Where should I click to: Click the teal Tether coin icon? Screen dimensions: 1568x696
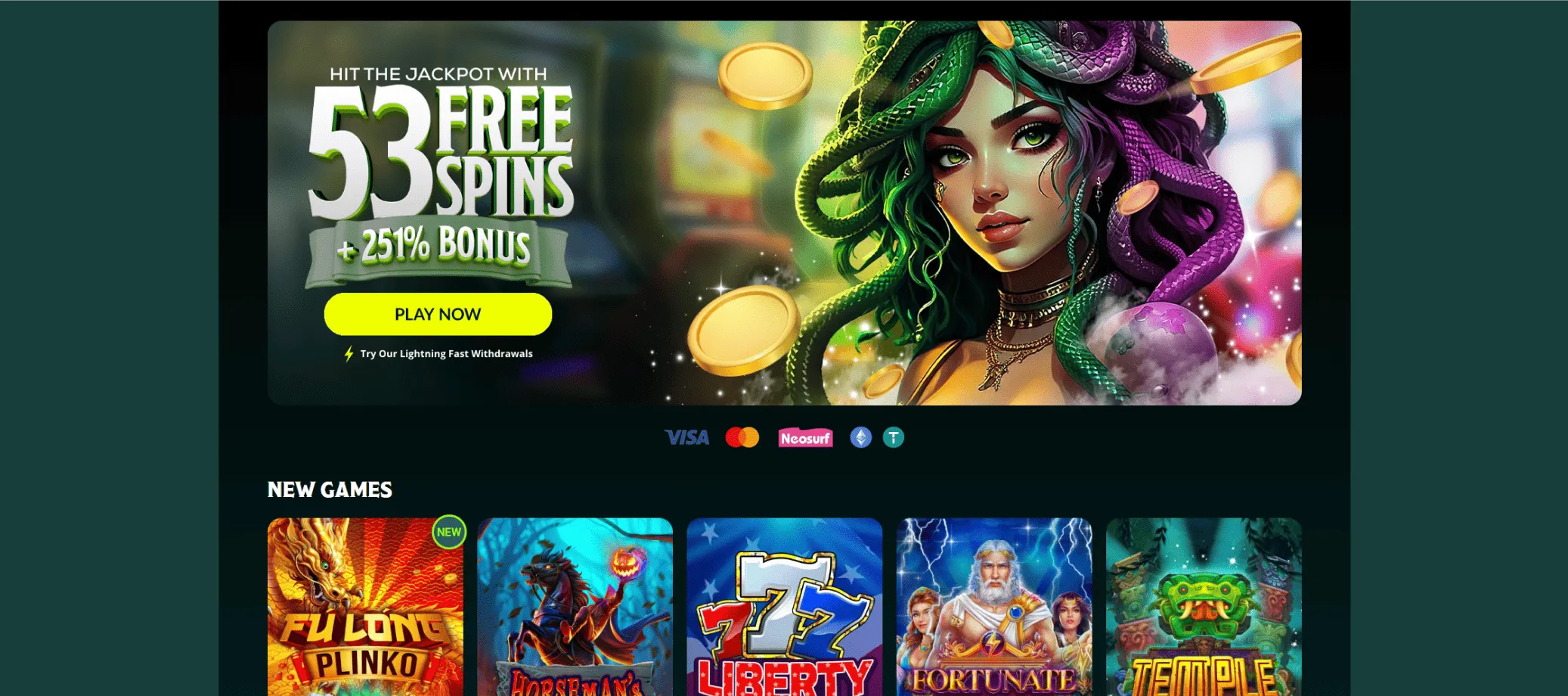894,437
